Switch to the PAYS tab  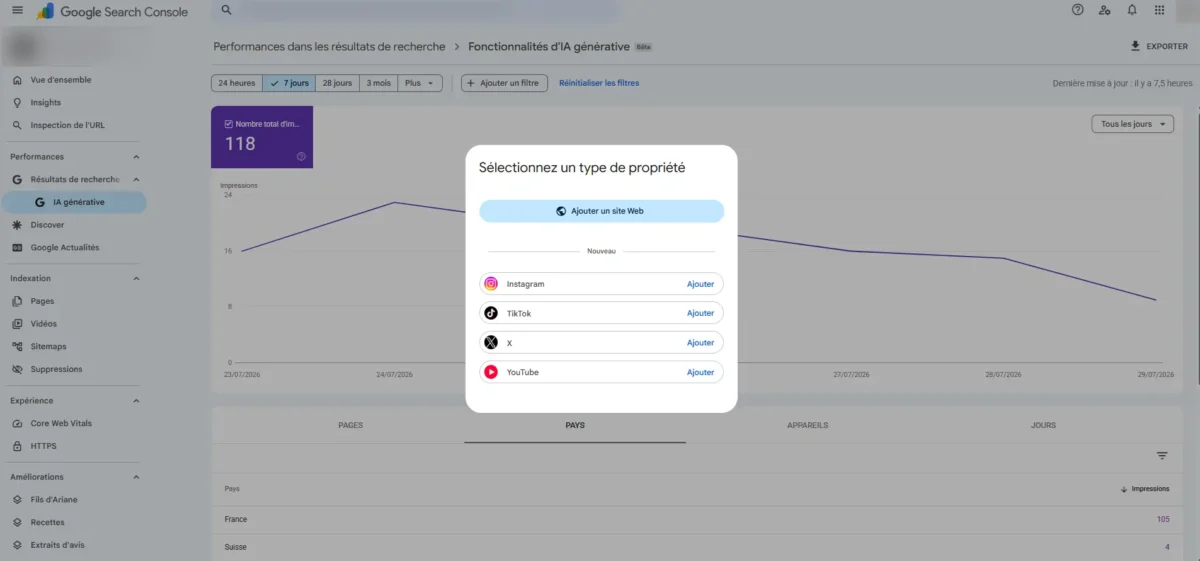click(575, 425)
